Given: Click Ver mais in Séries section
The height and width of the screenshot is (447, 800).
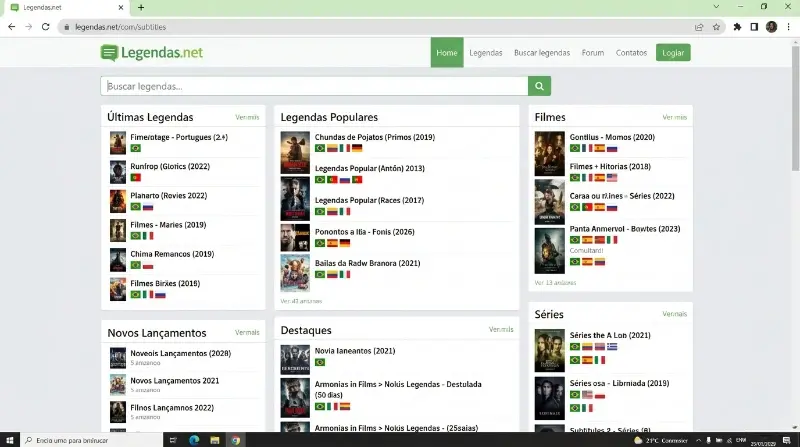Looking at the screenshot, I should 674,314.
